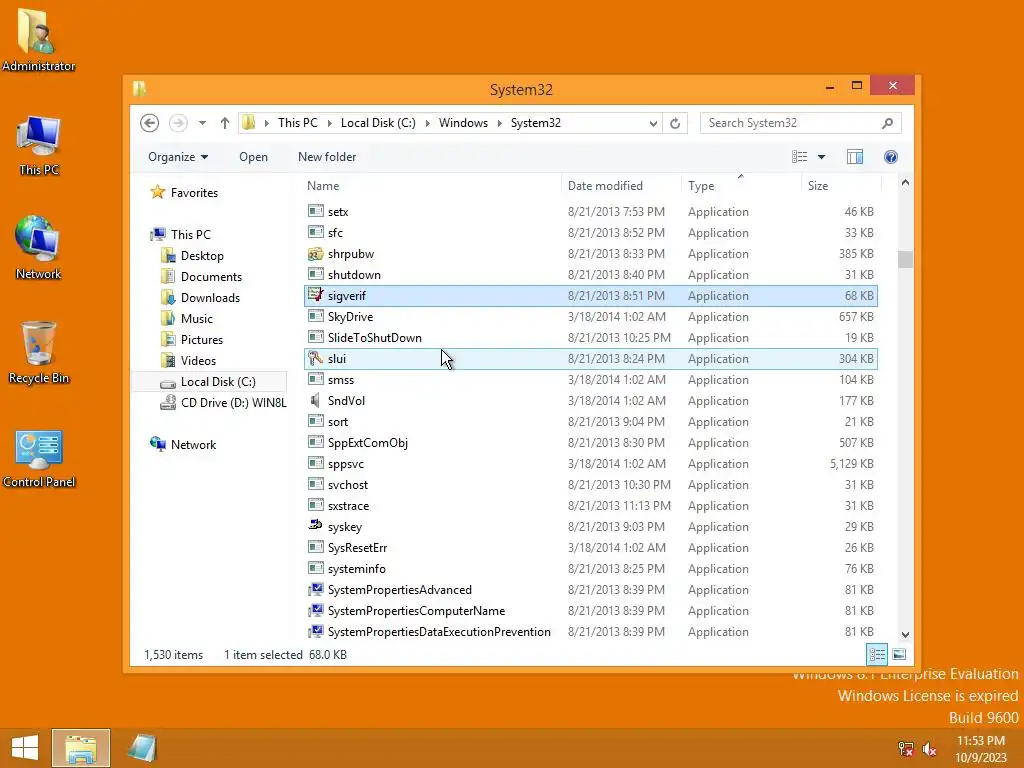Viewport: 1024px width, 768px height.
Task: Select CD Drive (D:) WIN8L in navigation pane
Action: point(233,403)
